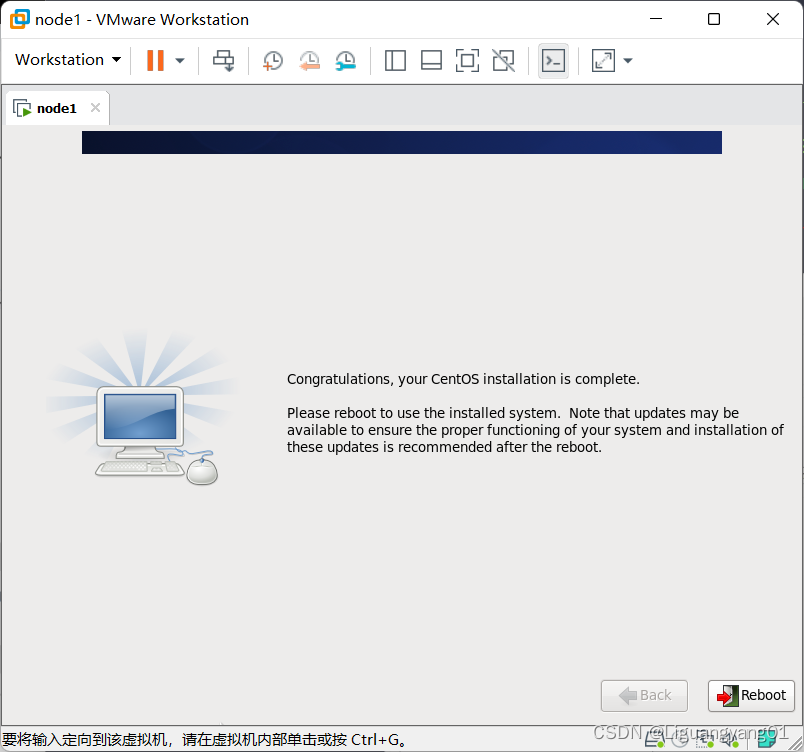This screenshot has height=752, width=804.
Task: Maximize the VMware Workstation window
Action: point(714,19)
